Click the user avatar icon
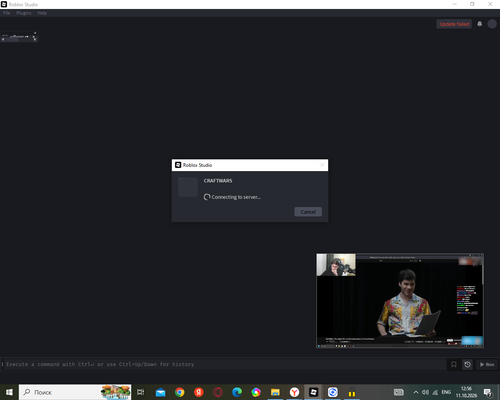Screen dimensions: 500x400 pyautogui.click(x=492, y=24)
